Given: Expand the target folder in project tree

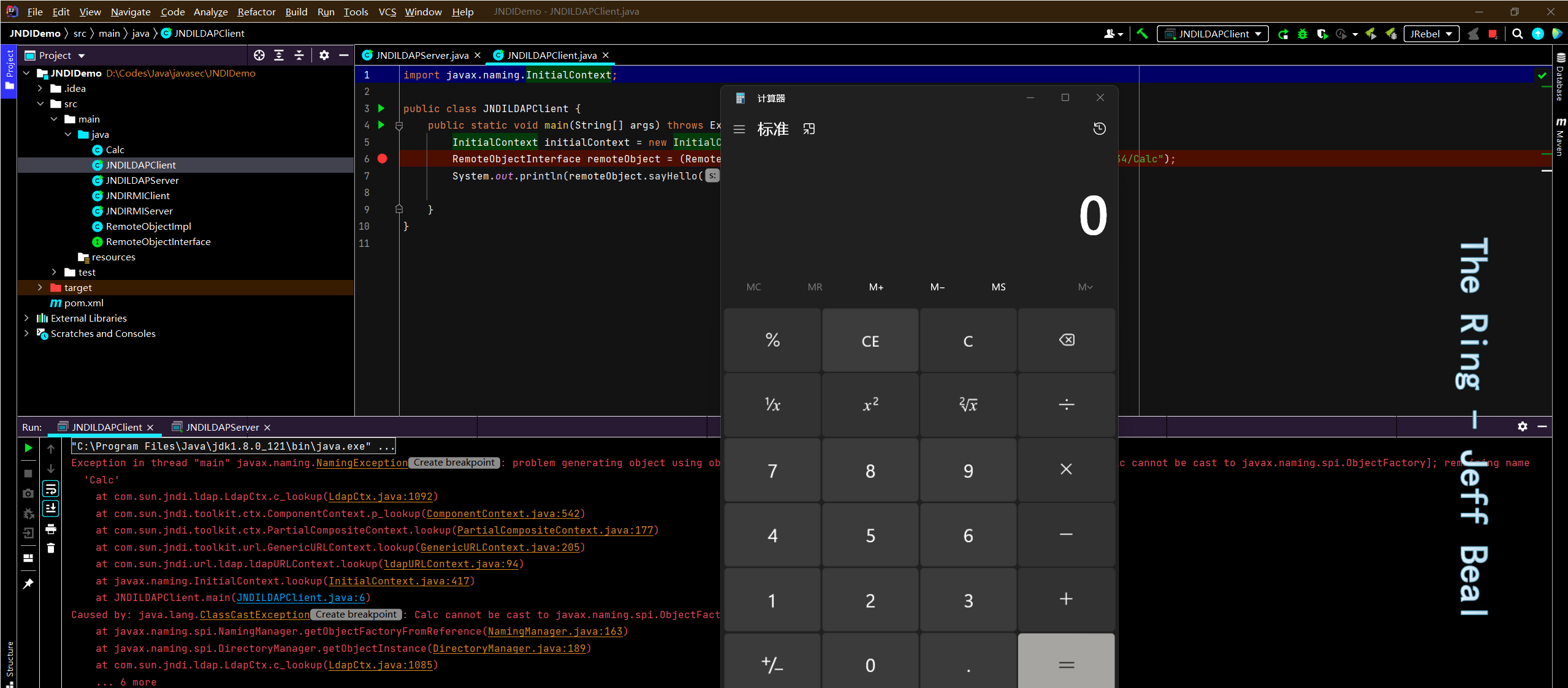Looking at the screenshot, I should [40, 287].
